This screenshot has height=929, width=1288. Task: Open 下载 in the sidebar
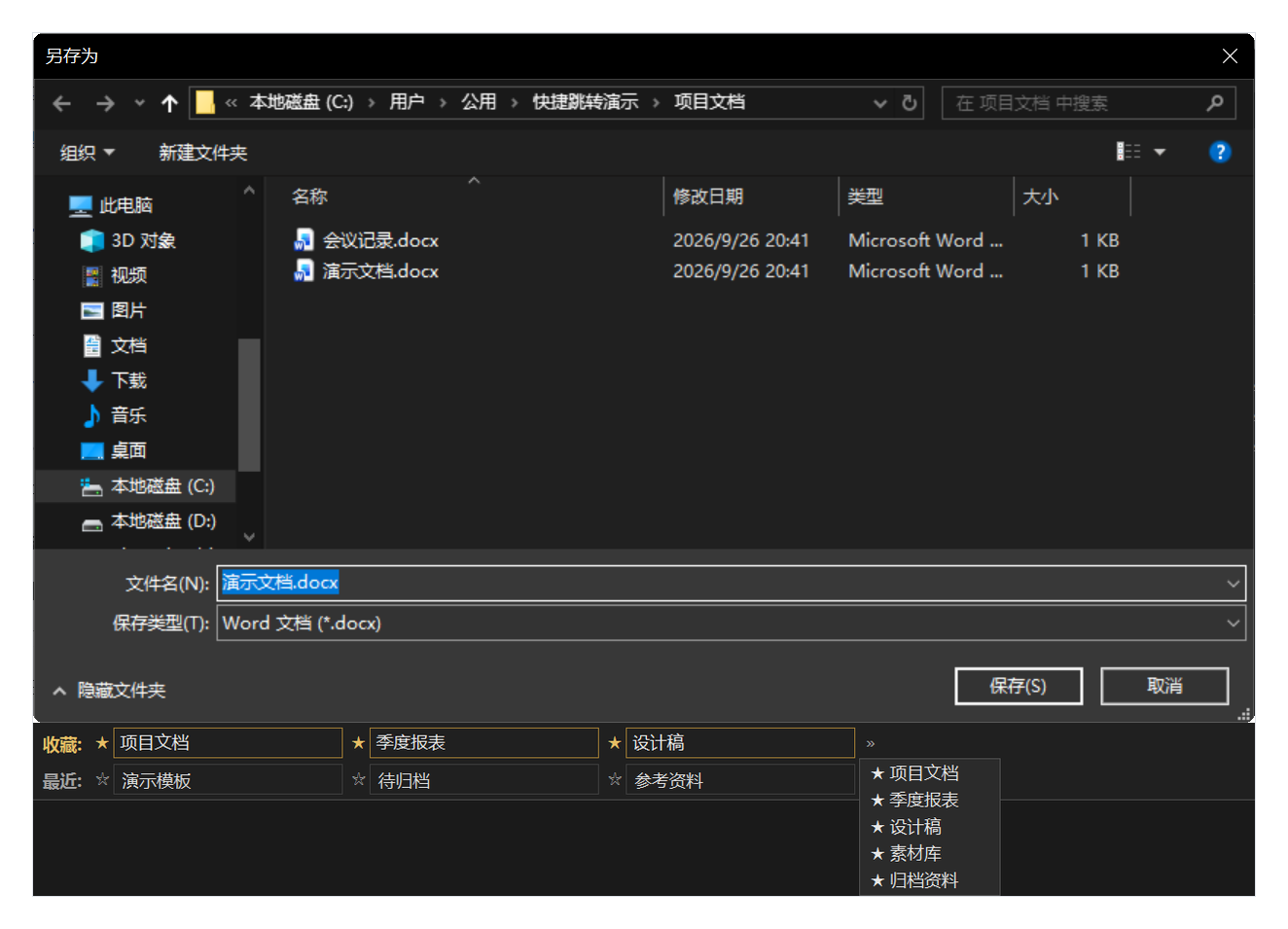[115, 380]
